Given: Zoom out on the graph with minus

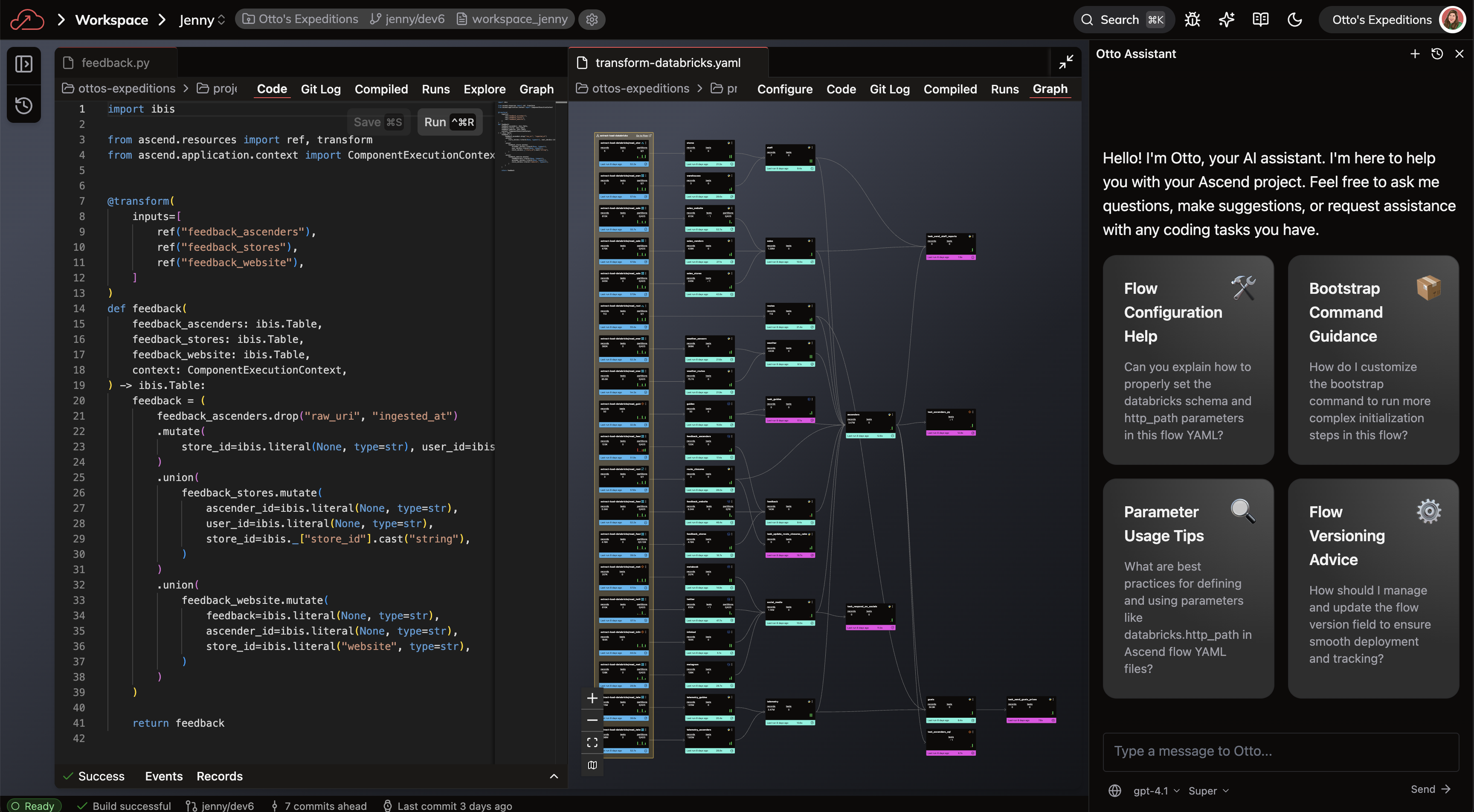Looking at the screenshot, I should point(592,720).
